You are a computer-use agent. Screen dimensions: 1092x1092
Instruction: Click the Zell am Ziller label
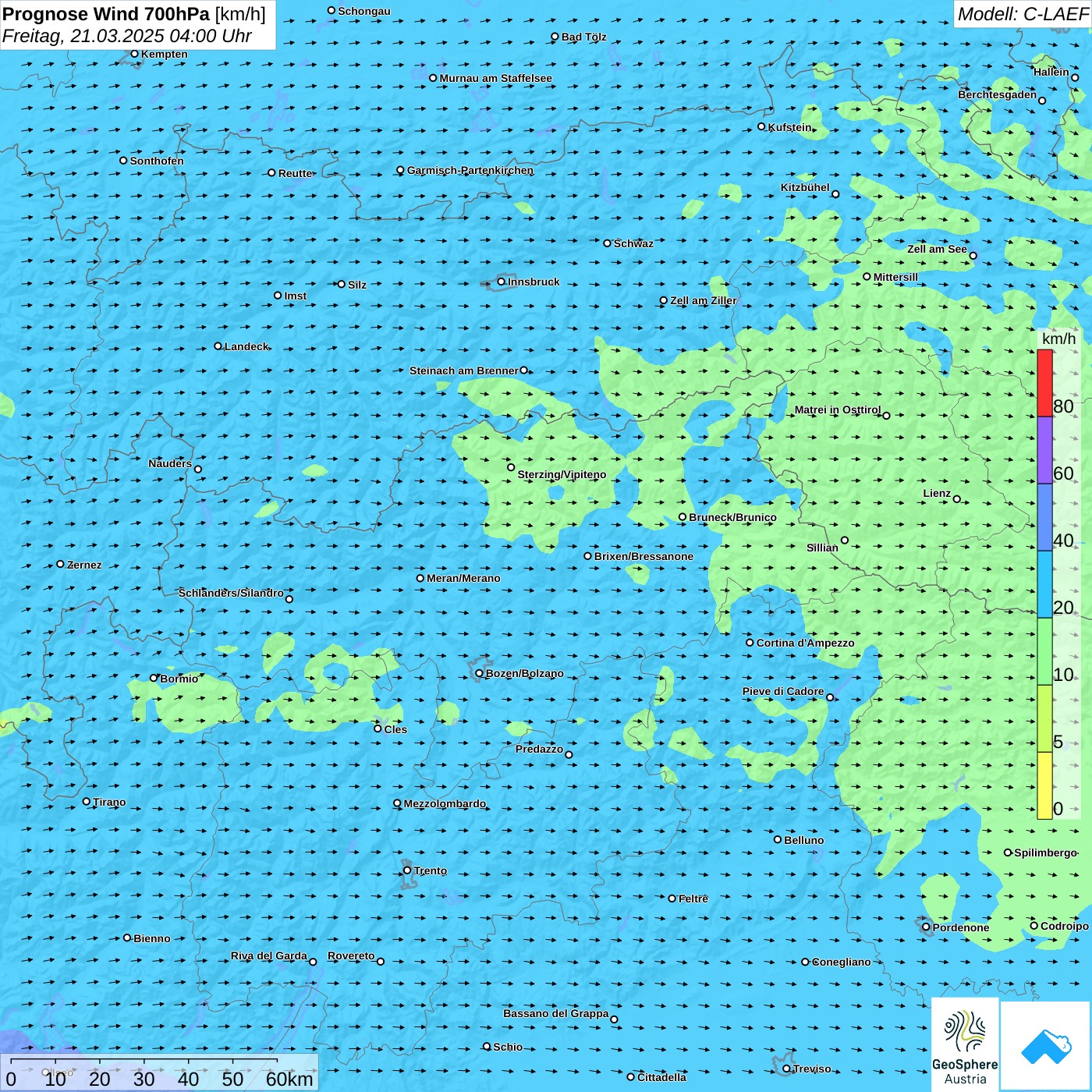coord(703,300)
